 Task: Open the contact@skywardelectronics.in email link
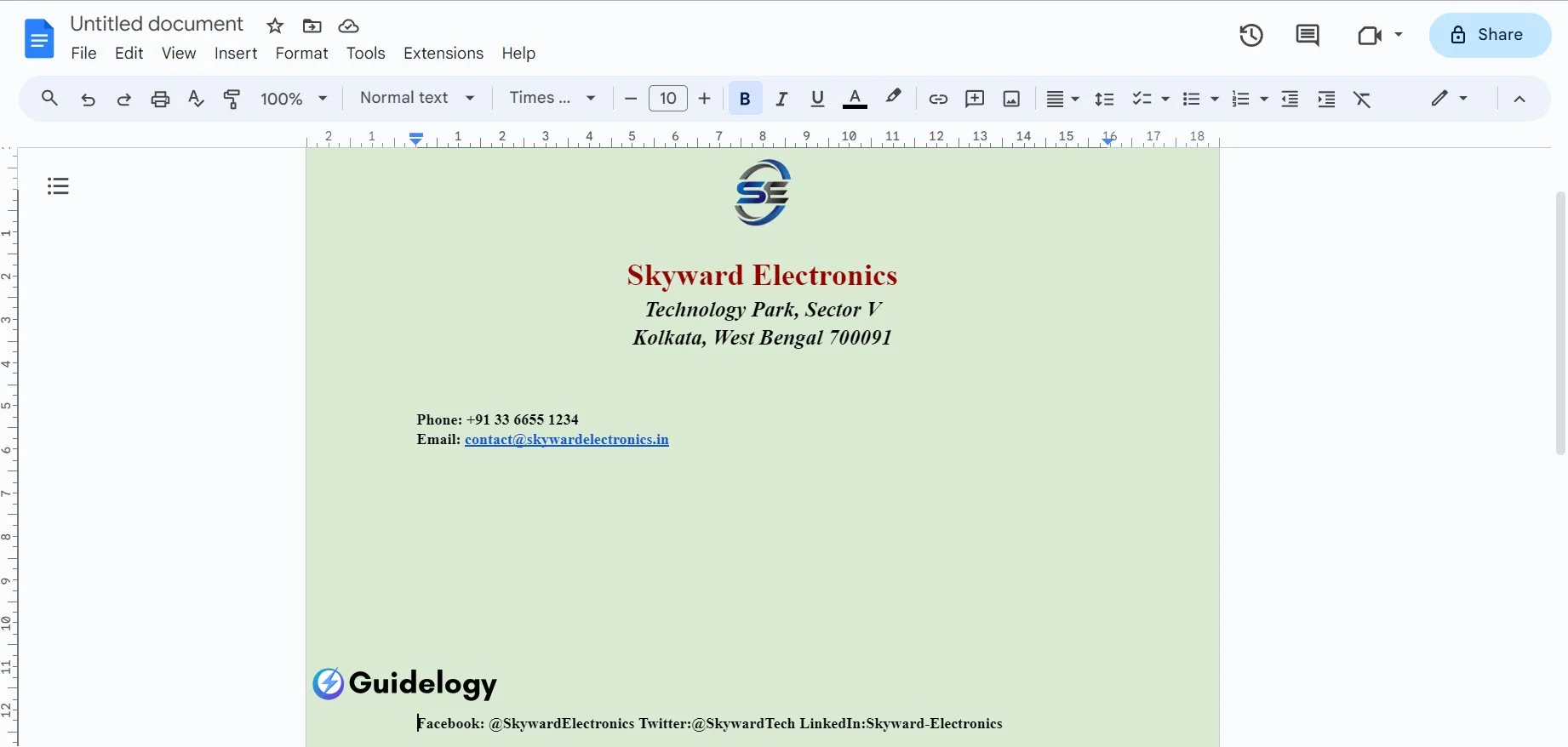[x=567, y=440]
